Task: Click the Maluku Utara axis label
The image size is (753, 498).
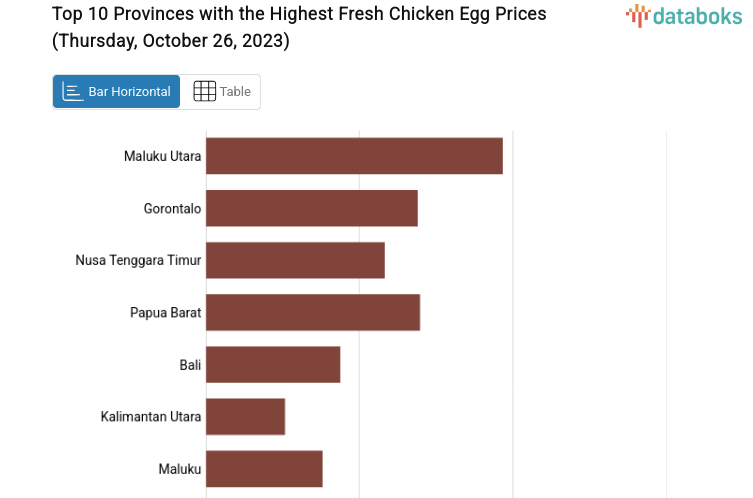Action: click(162, 156)
